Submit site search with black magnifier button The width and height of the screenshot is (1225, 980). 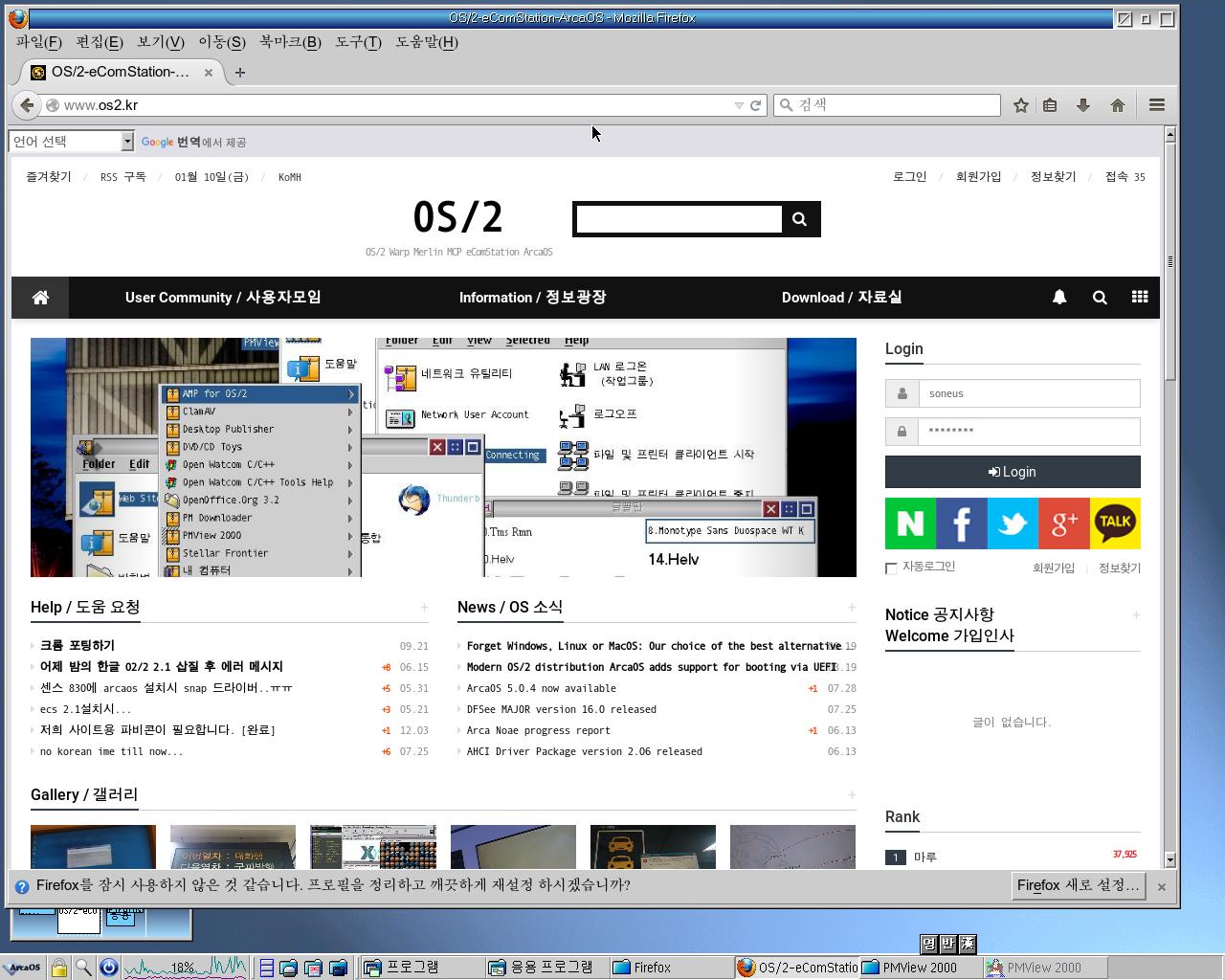pyautogui.click(x=800, y=219)
